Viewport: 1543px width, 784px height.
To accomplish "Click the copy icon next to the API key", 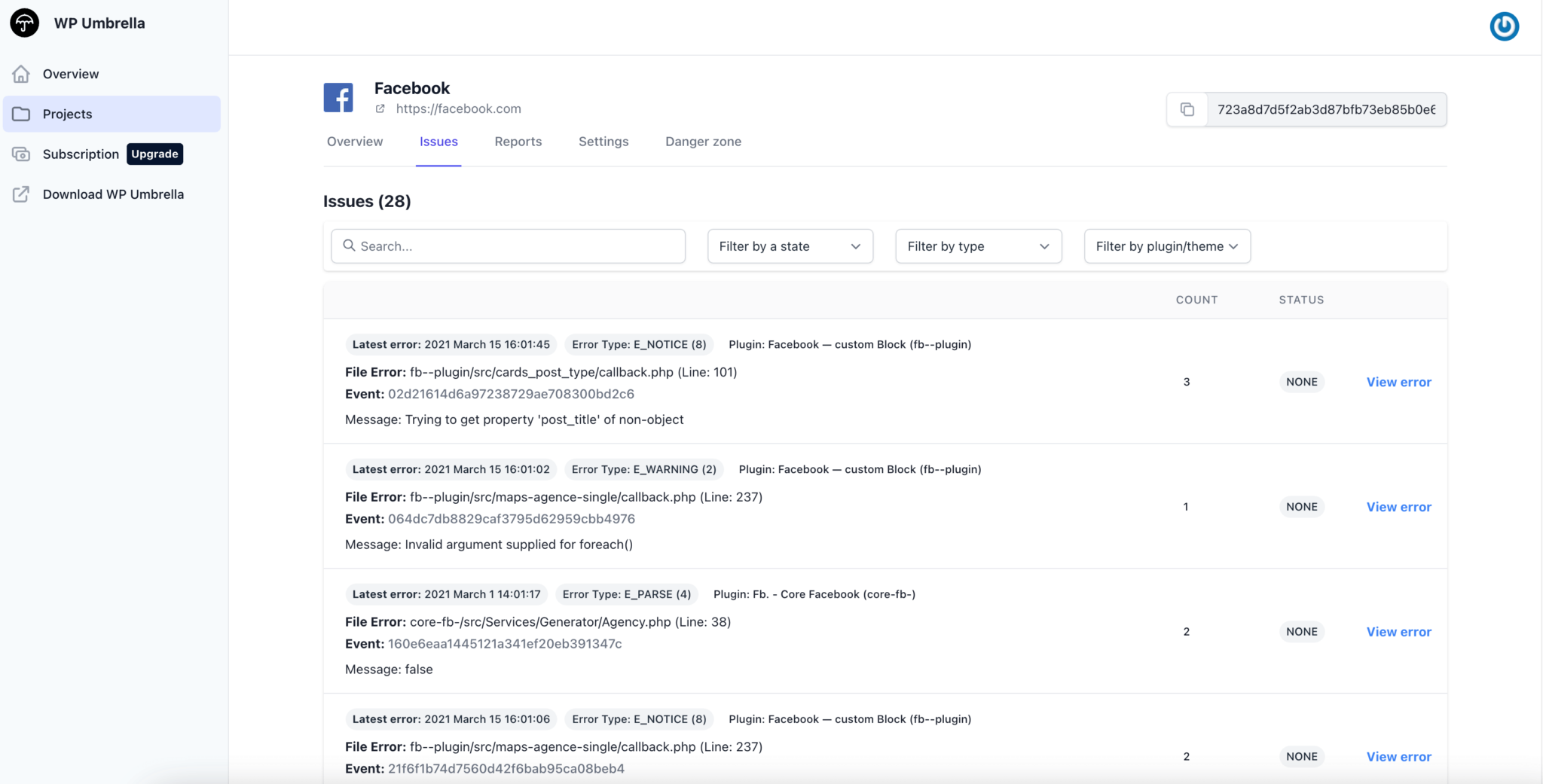I will pyautogui.click(x=1188, y=109).
